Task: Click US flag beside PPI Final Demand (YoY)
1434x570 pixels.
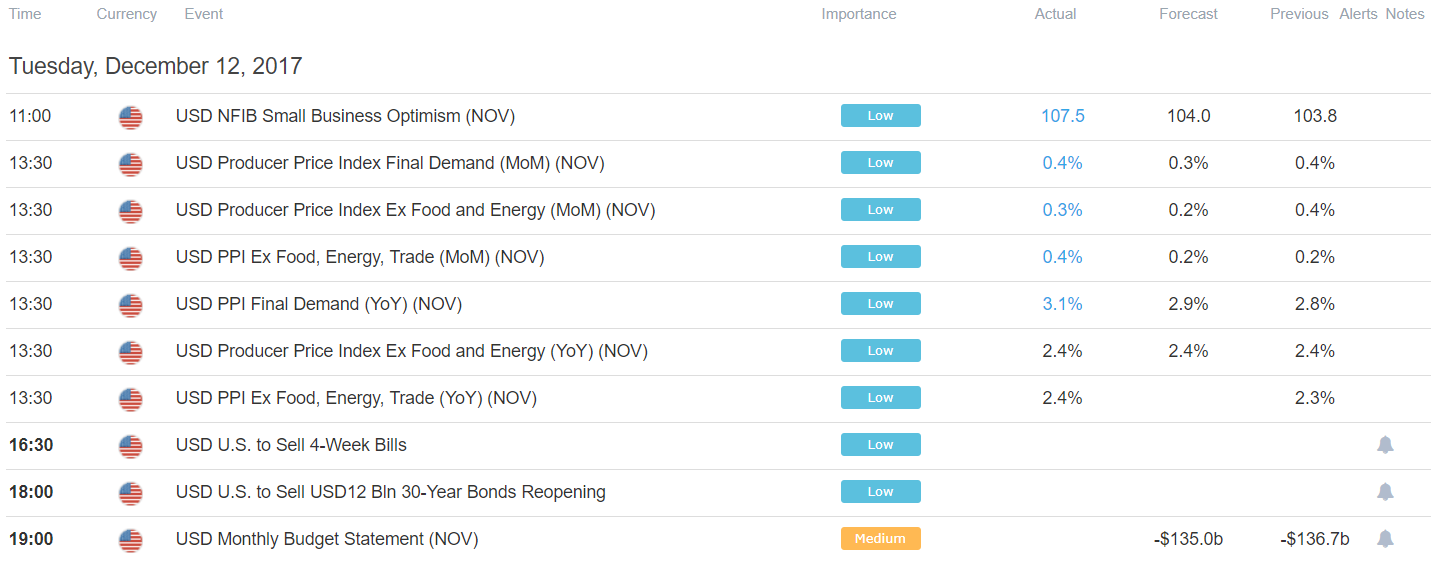Action: [130, 305]
